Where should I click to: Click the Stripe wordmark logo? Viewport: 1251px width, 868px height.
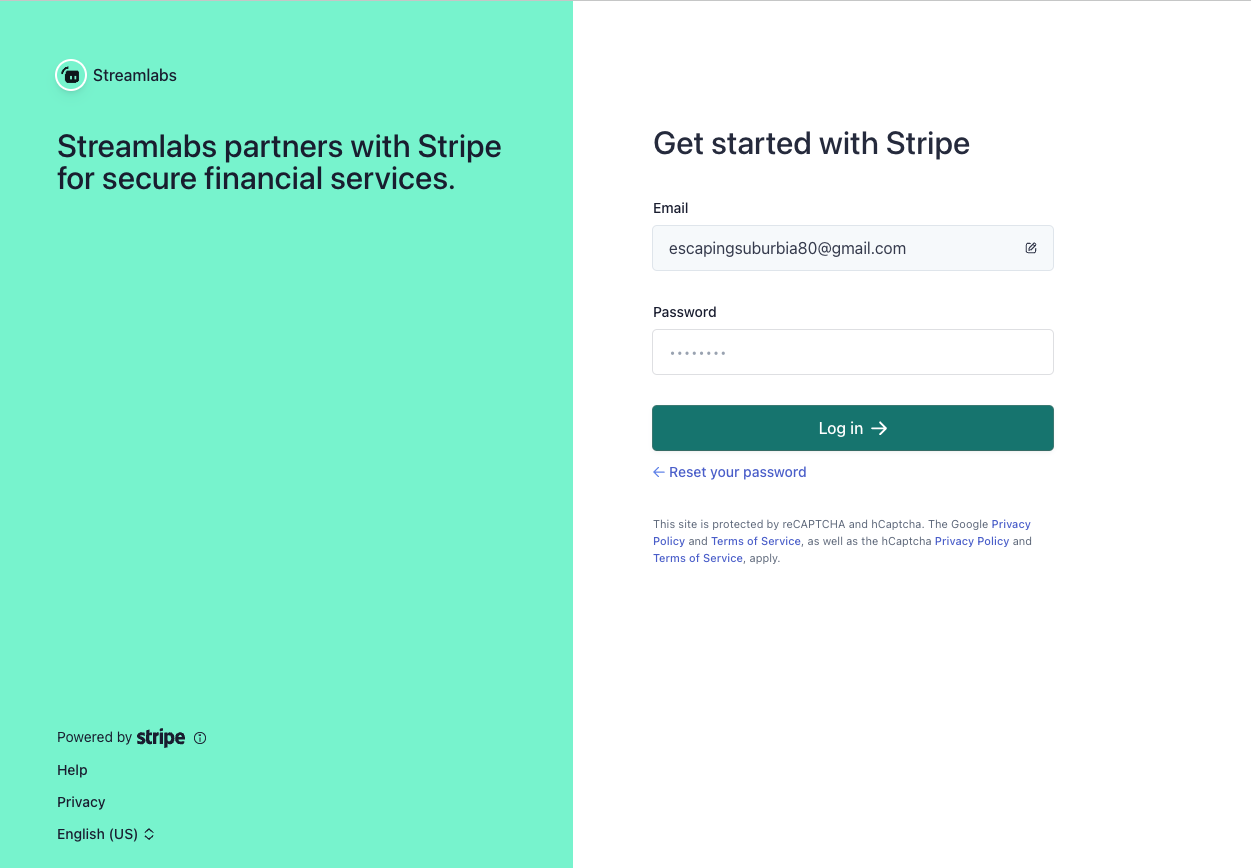161,738
